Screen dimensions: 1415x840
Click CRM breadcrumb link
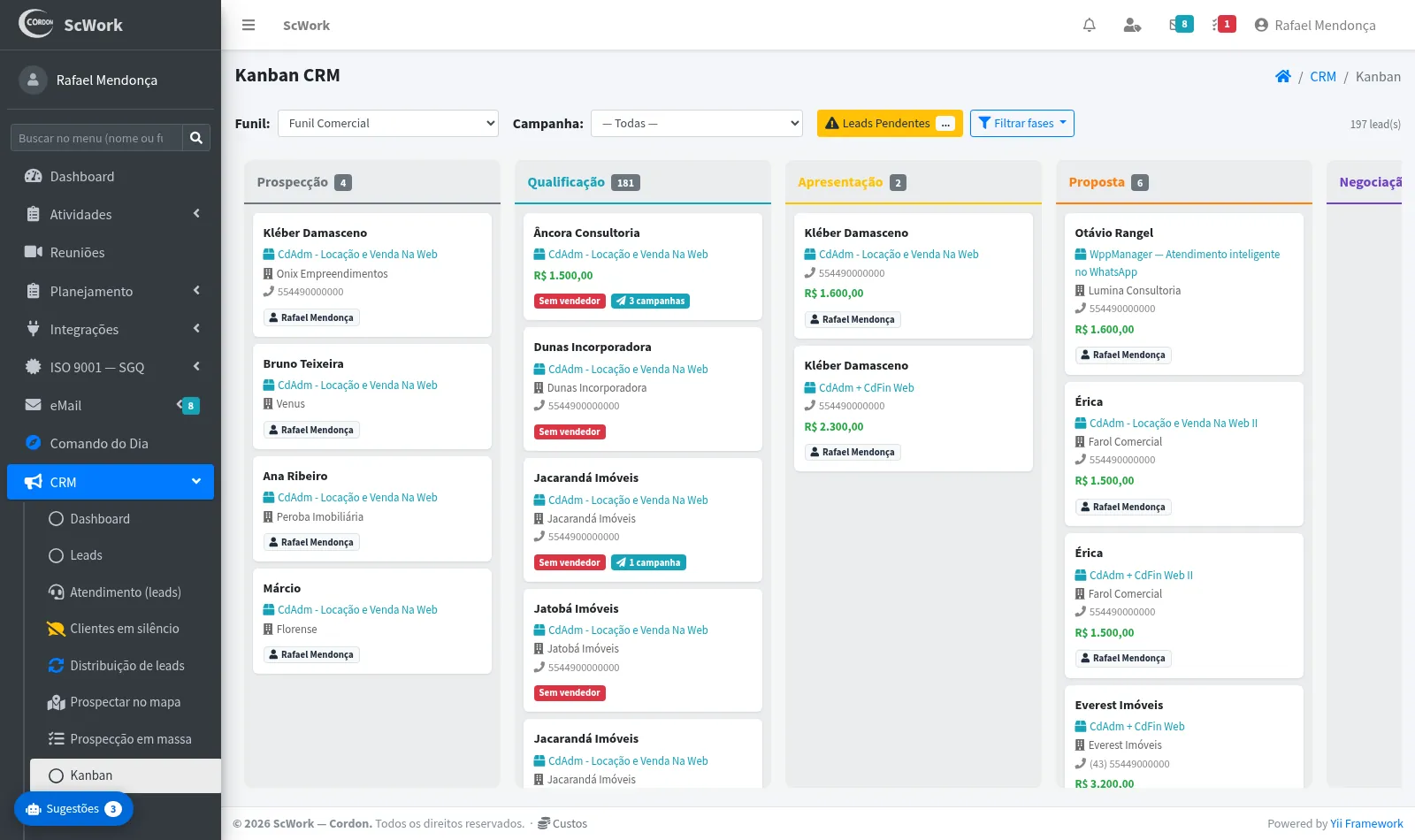pyautogui.click(x=1323, y=76)
